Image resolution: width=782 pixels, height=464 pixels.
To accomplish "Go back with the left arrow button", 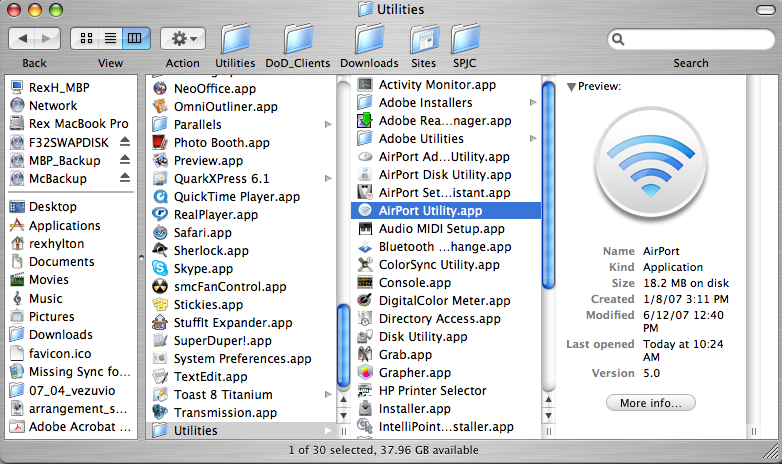I will (x=22, y=38).
